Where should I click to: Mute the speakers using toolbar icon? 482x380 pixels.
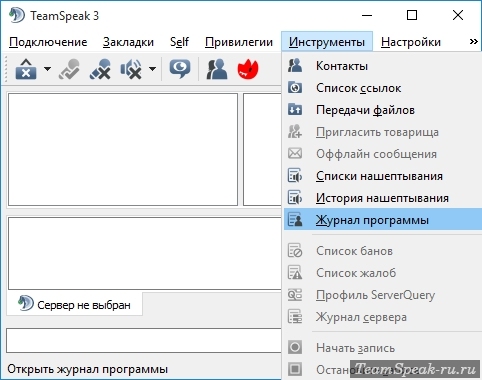(x=131, y=69)
